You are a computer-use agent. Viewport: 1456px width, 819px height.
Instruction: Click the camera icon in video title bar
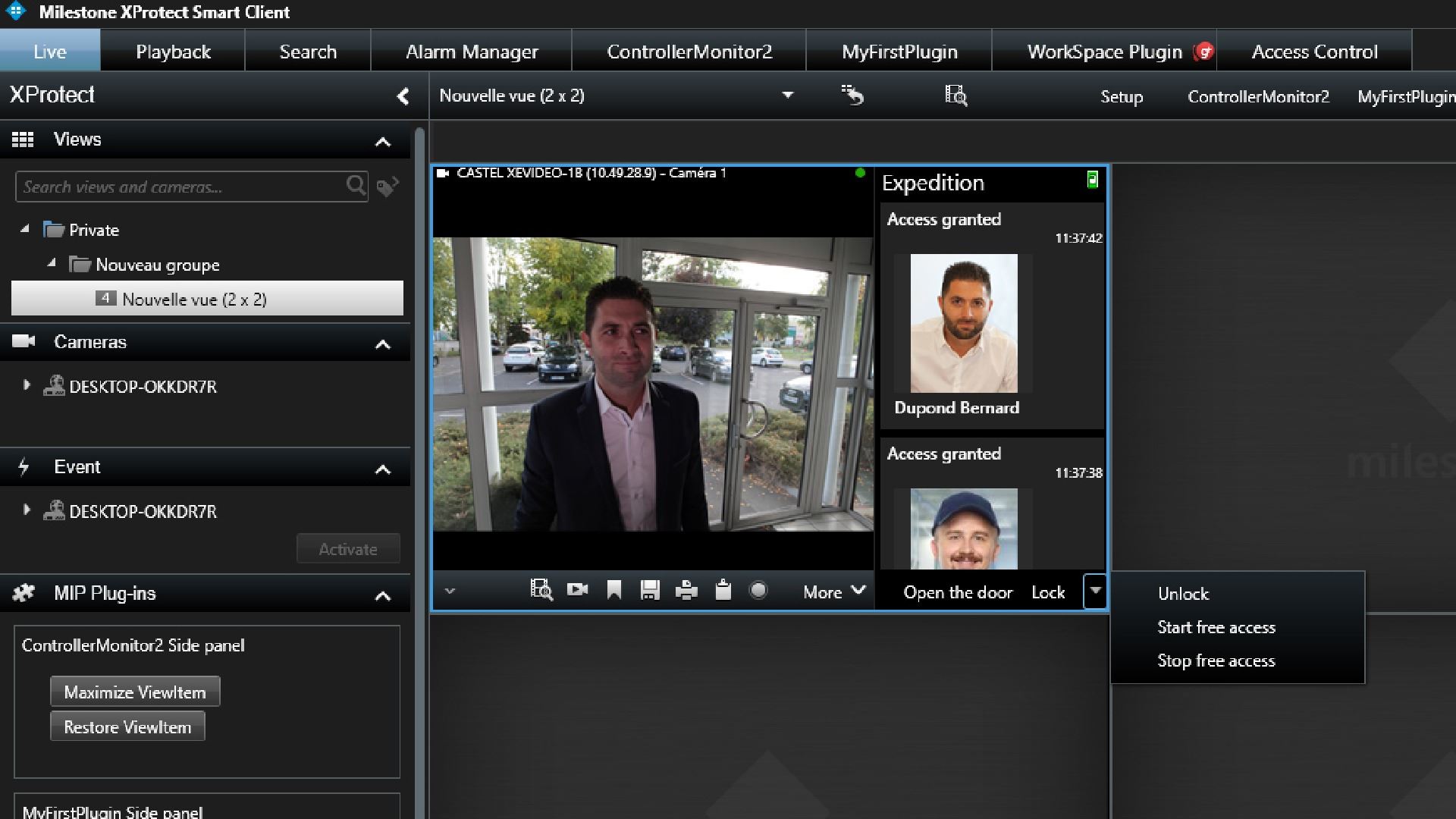pos(443,174)
